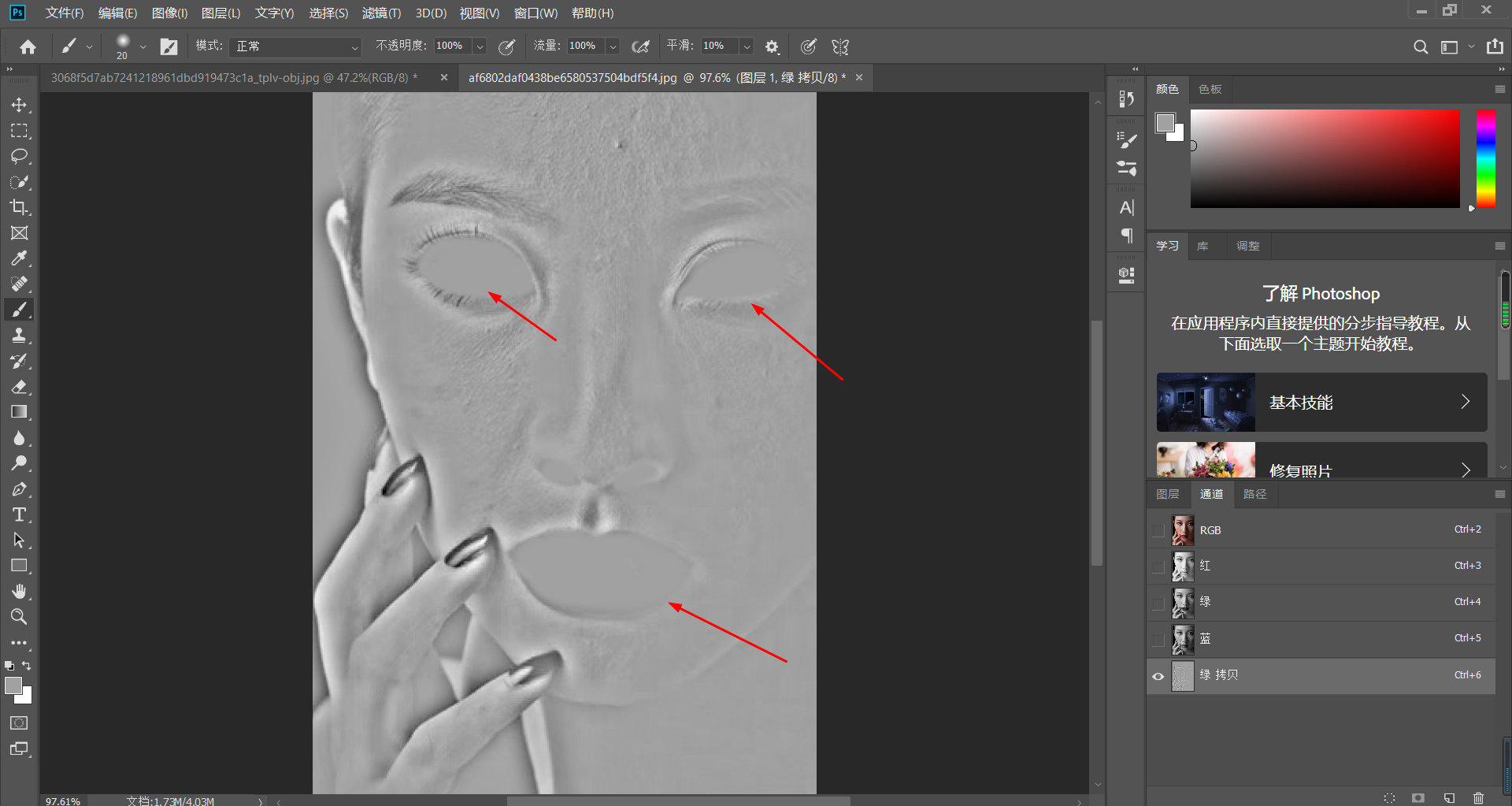Toggle visibility of 红 channel
This screenshot has width=1512, height=806.
(1158, 566)
